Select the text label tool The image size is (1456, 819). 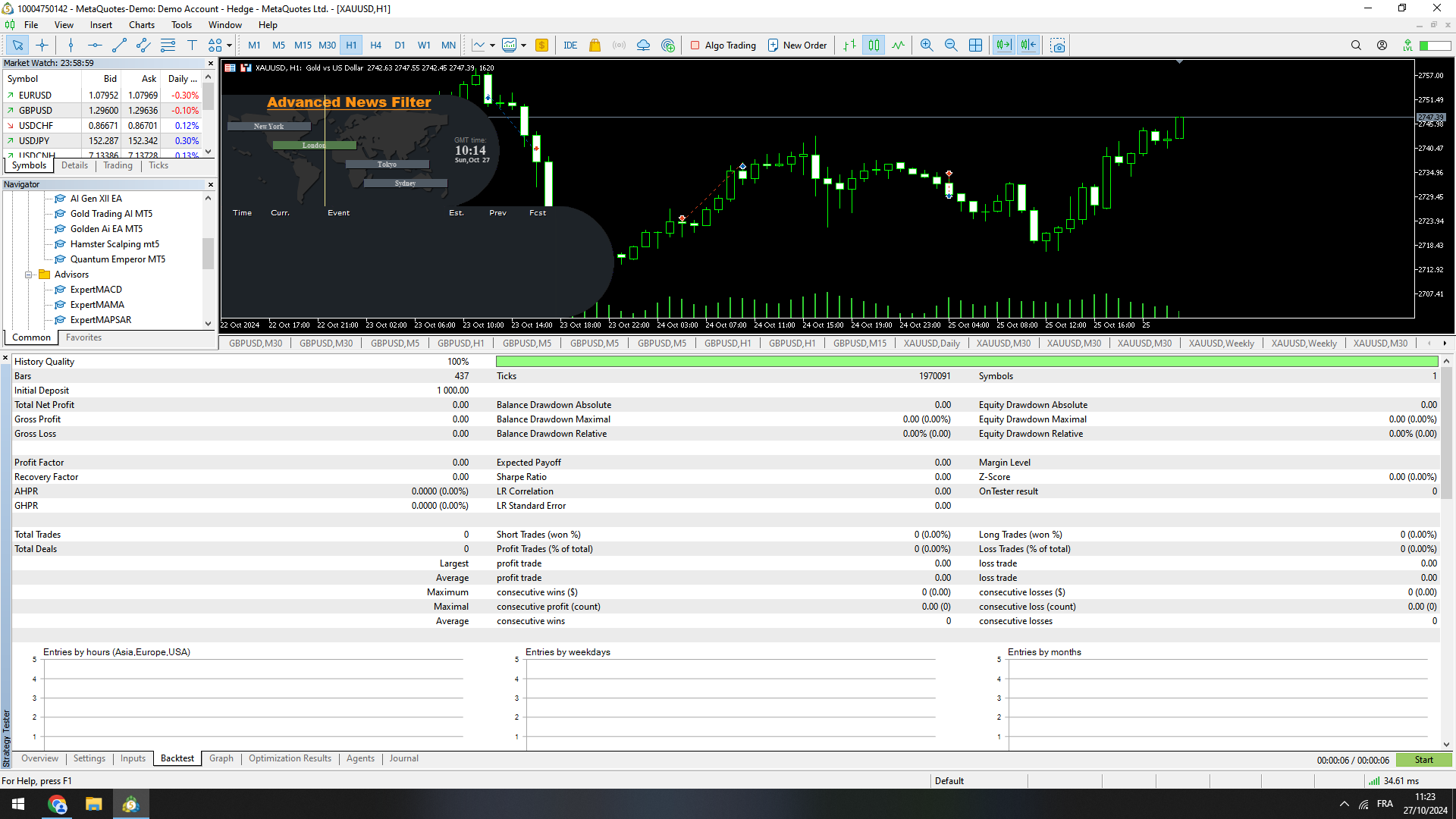pyautogui.click(x=192, y=45)
